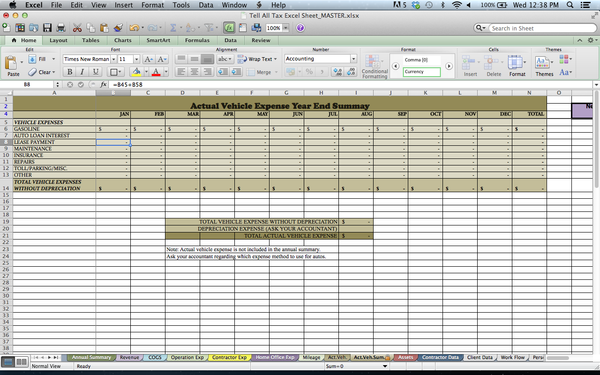Screen dimensions: 600x375
Task: Switch to the Tables ribbon tab
Action: (91, 40)
